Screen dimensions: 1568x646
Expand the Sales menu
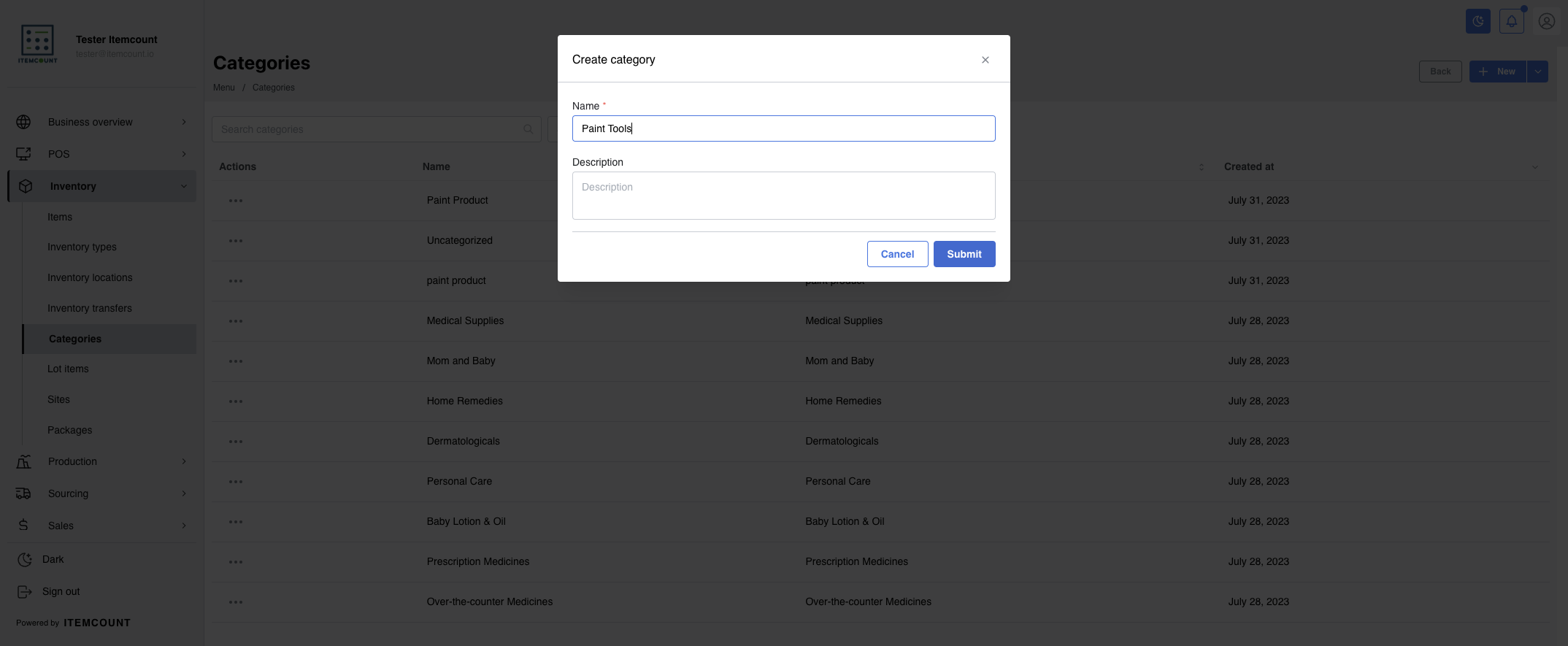[x=102, y=526]
